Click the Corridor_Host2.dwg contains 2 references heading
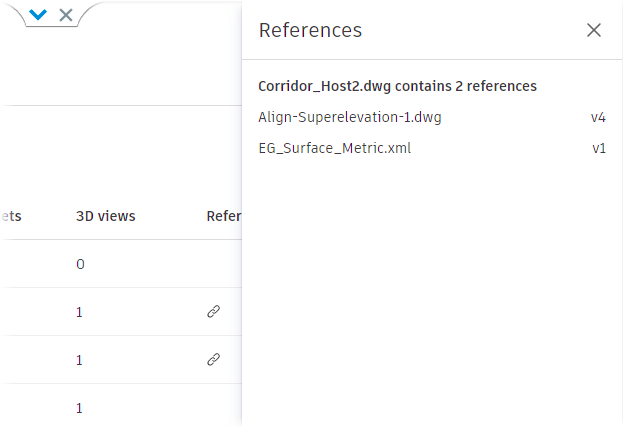Screen dimensions: 623x428 point(397,86)
